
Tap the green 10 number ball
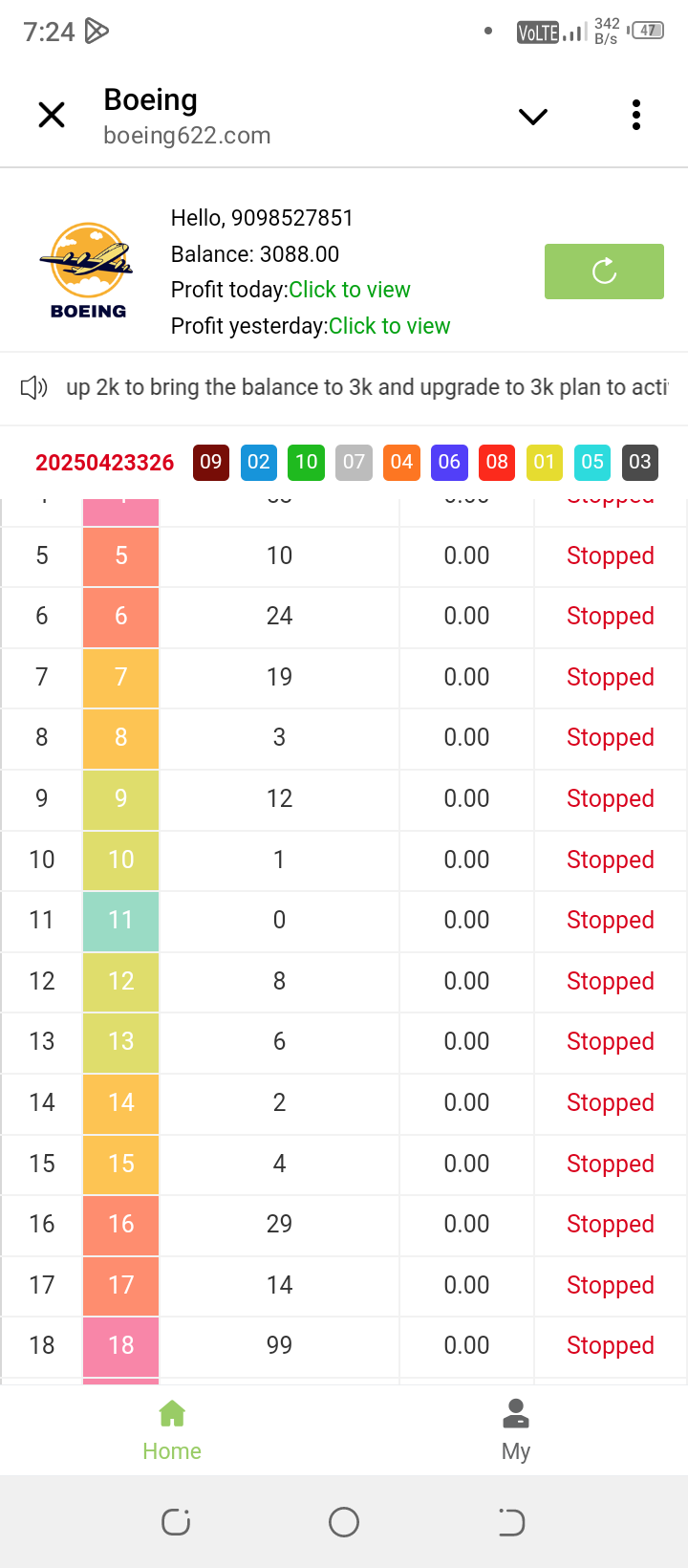click(x=307, y=463)
